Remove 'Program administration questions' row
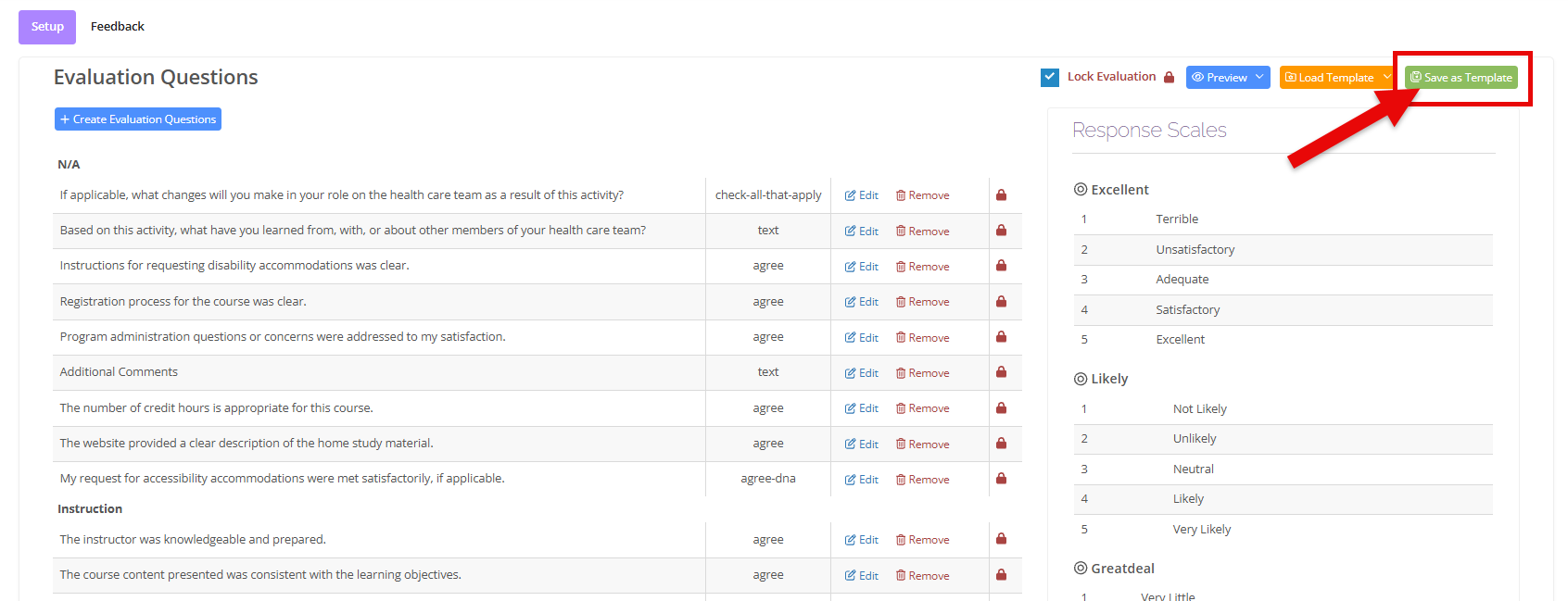 point(923,337)
